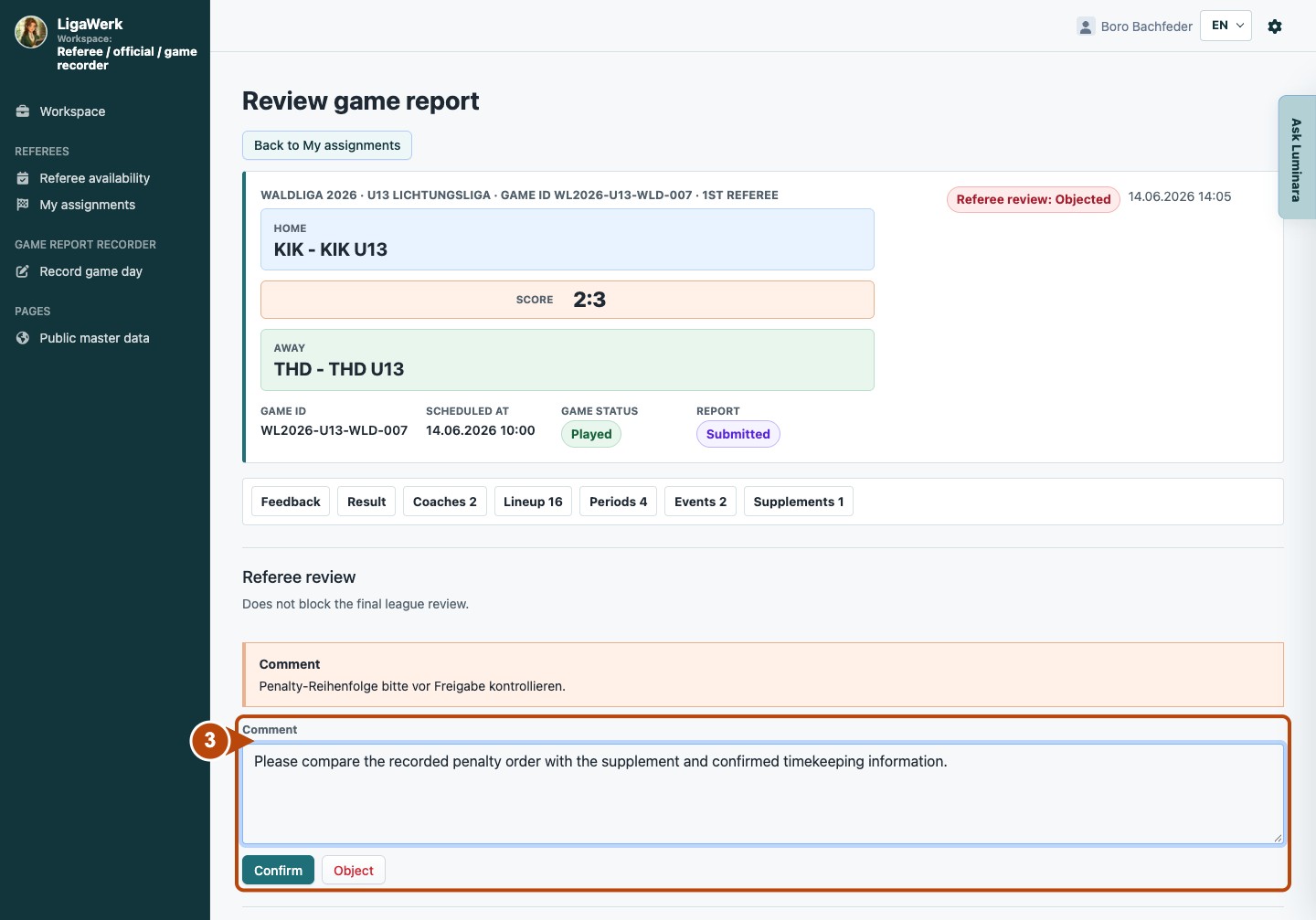This screenshot has height=920, width=1316.
Task: Jump to Lineup 16 section
Action: [x=533, y=502]
